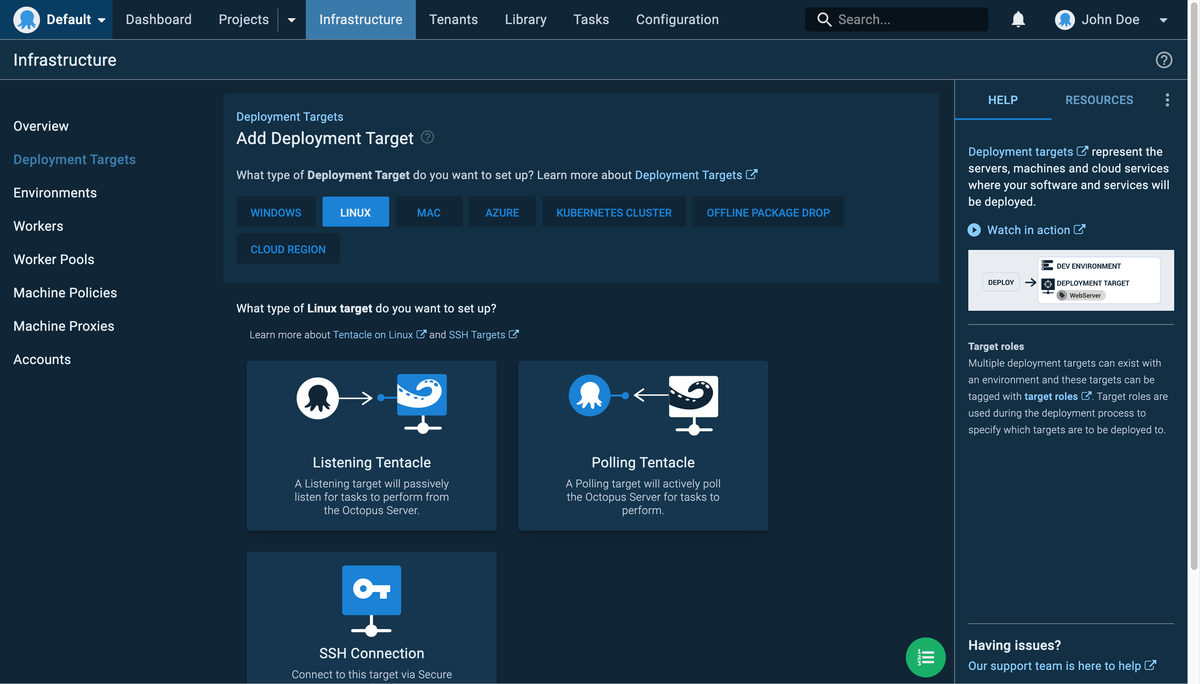Select the Polling Tentacle icon

642,400
